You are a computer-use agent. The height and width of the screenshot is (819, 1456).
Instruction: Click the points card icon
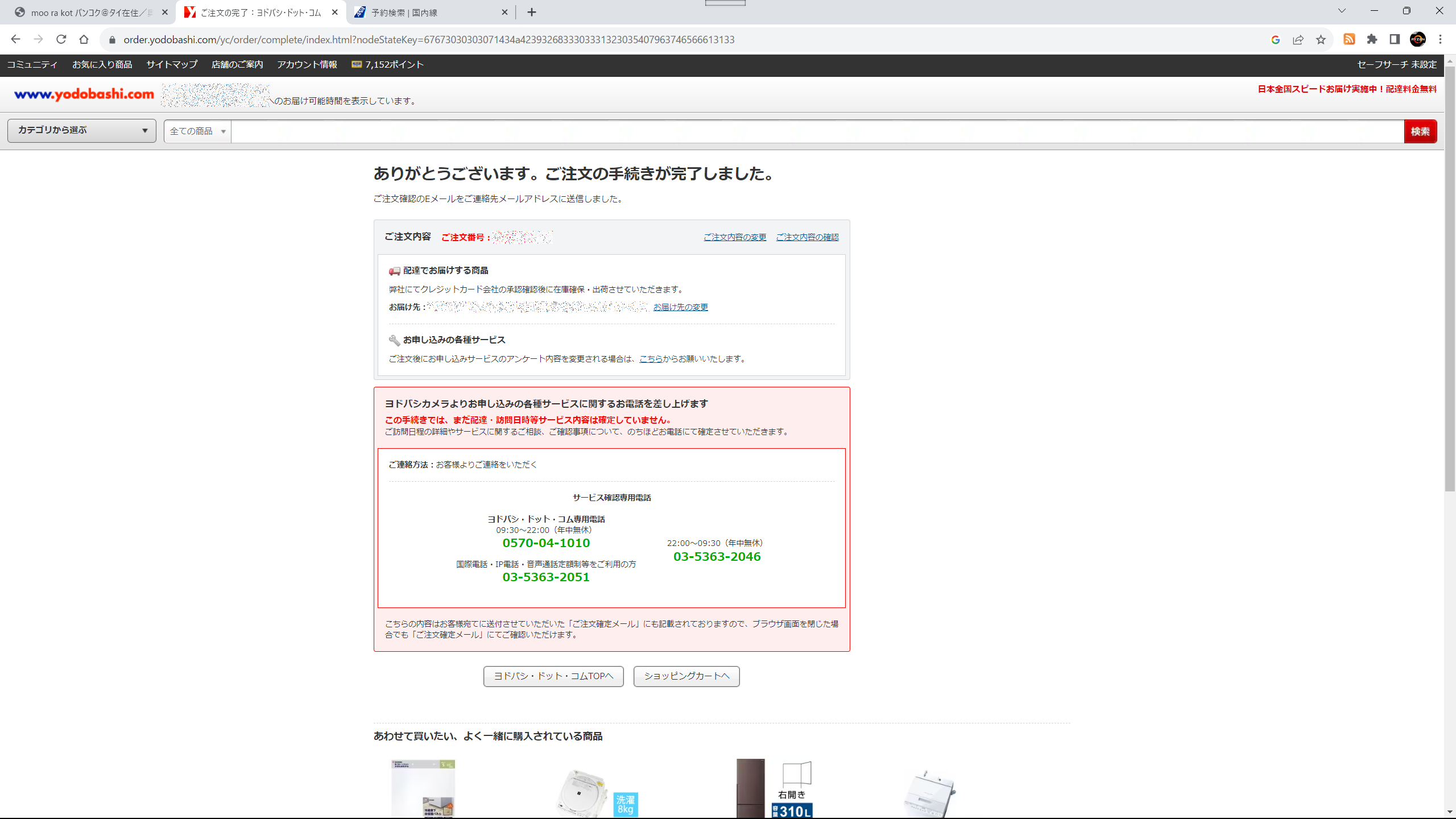(x=357, y=64)
